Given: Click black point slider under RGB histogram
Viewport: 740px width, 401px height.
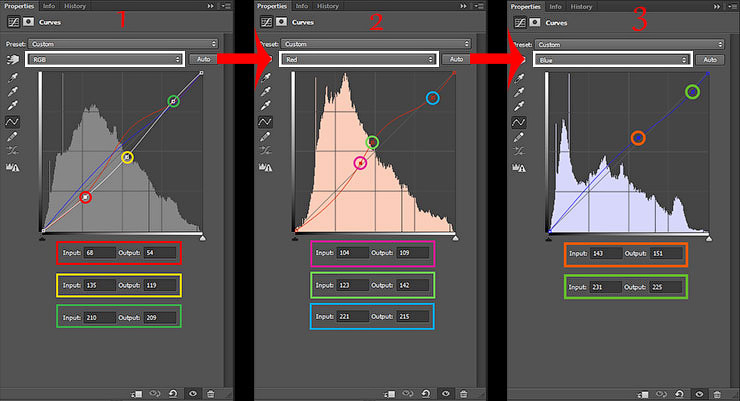Looking at the screenshot, I should coord(43,238).
